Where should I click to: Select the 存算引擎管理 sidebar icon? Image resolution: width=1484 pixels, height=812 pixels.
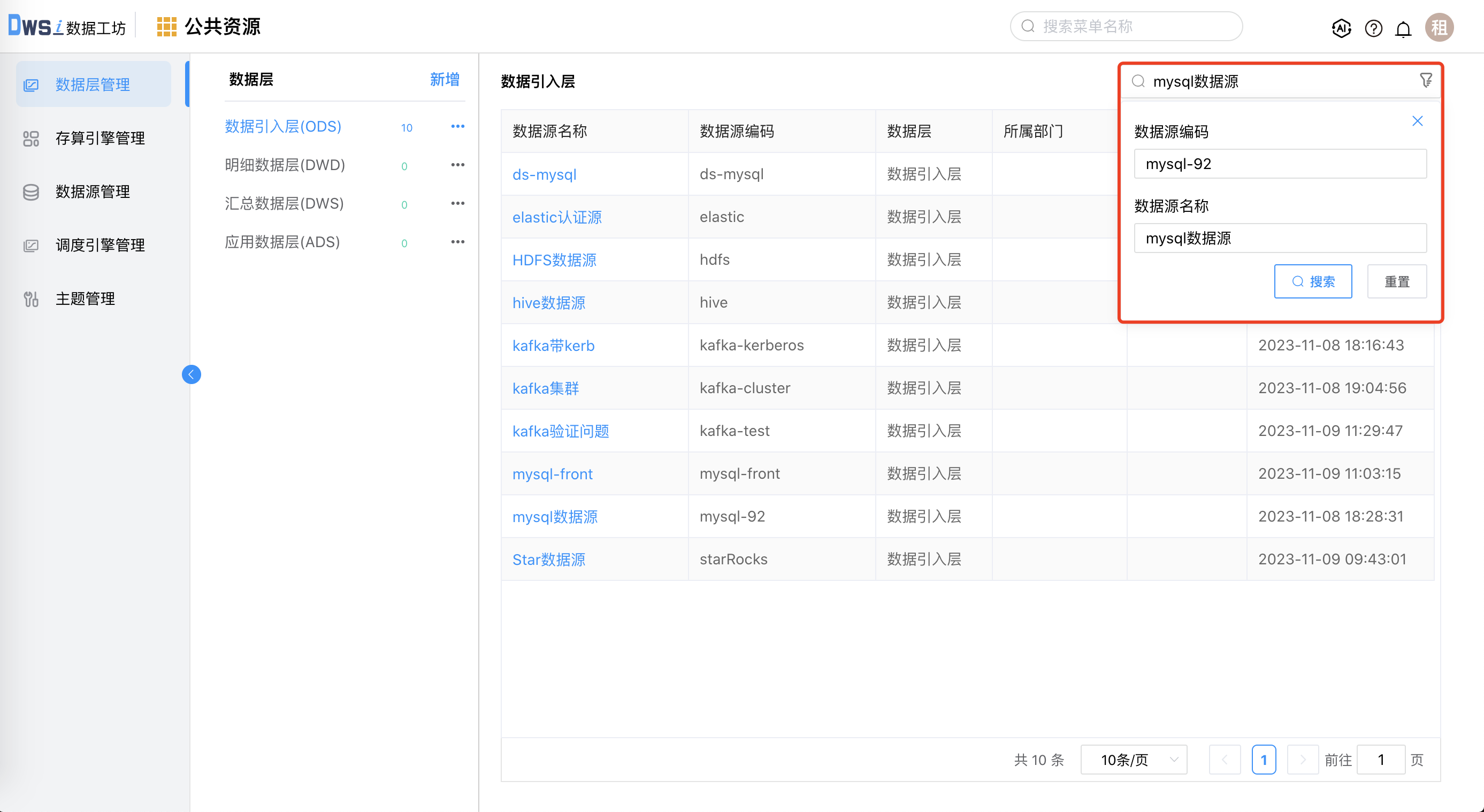31,138
